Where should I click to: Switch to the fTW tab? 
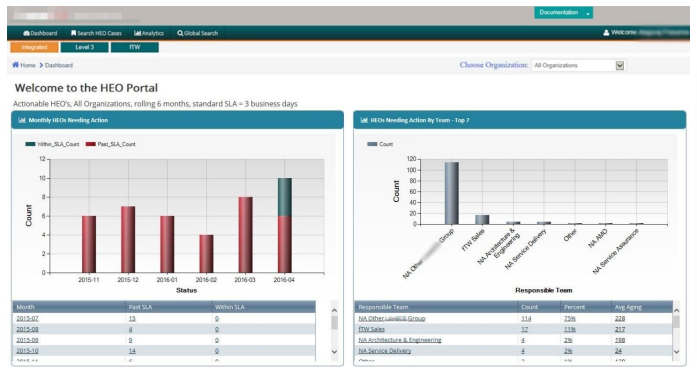tap(135, 47)
